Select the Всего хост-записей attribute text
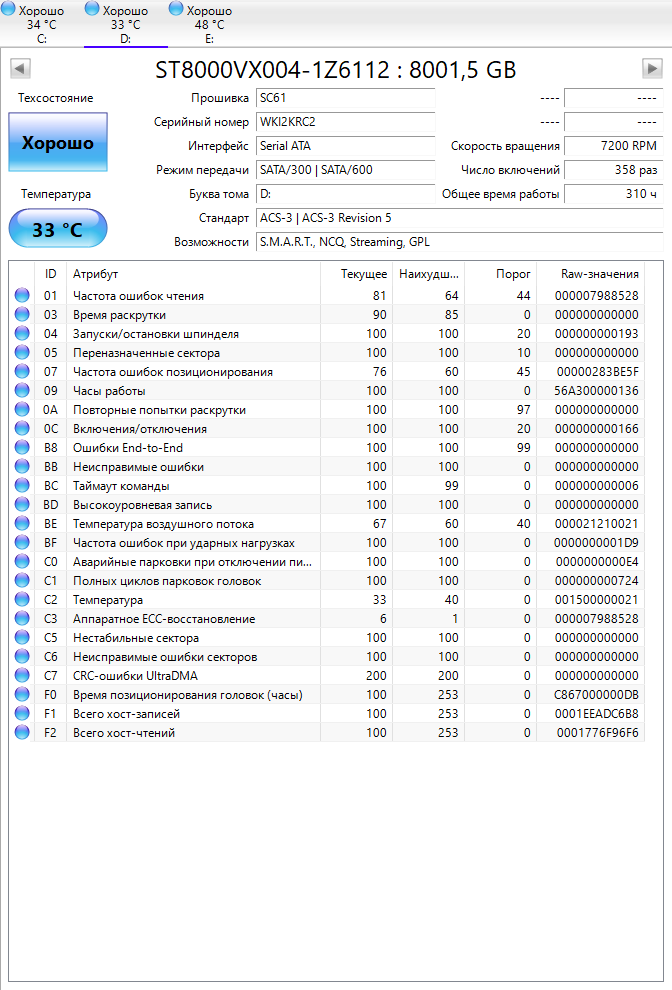 (x=126, y=713)
